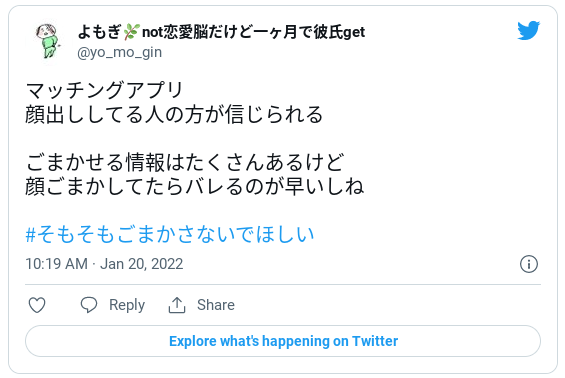
Task: Click the line 顔ごまかしてたらバレるのが早いしね
Action: pos(195,187)
